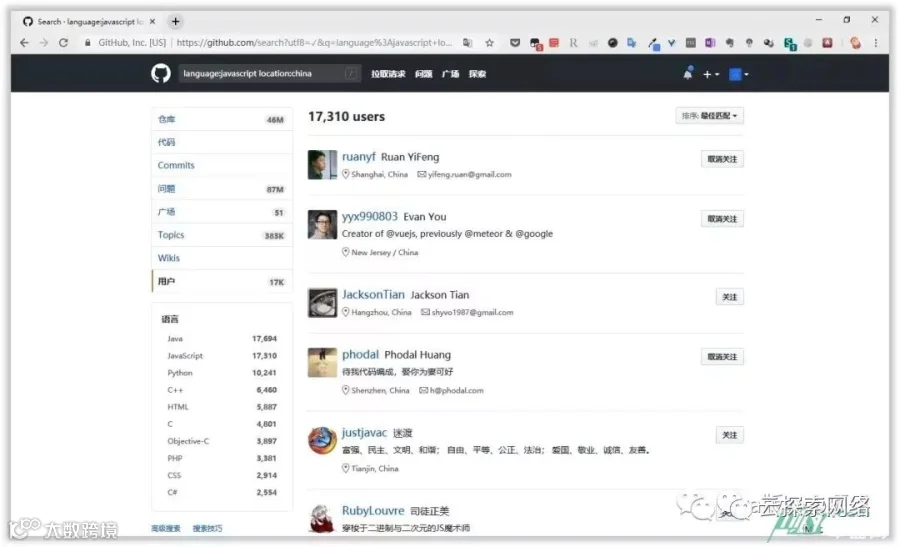Click the GitHub Octocat logo in header
Viewport: 900px width, 547px height.
click(161, 73)
